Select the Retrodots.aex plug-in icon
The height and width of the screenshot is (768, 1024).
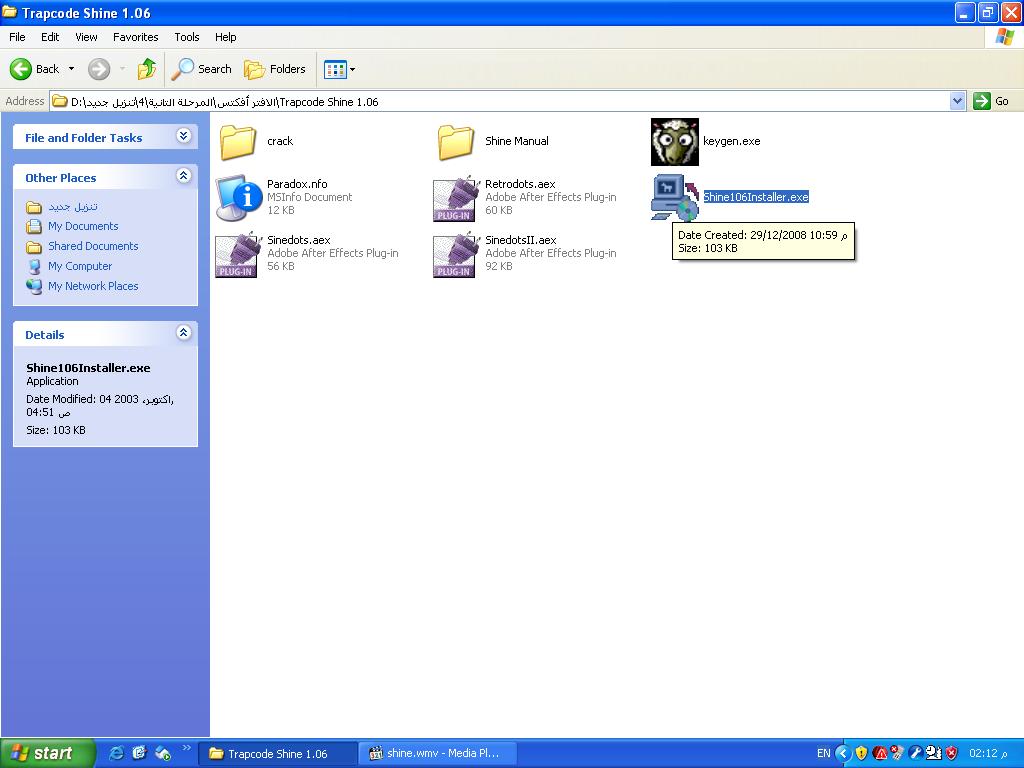click(x=456, y=198)
